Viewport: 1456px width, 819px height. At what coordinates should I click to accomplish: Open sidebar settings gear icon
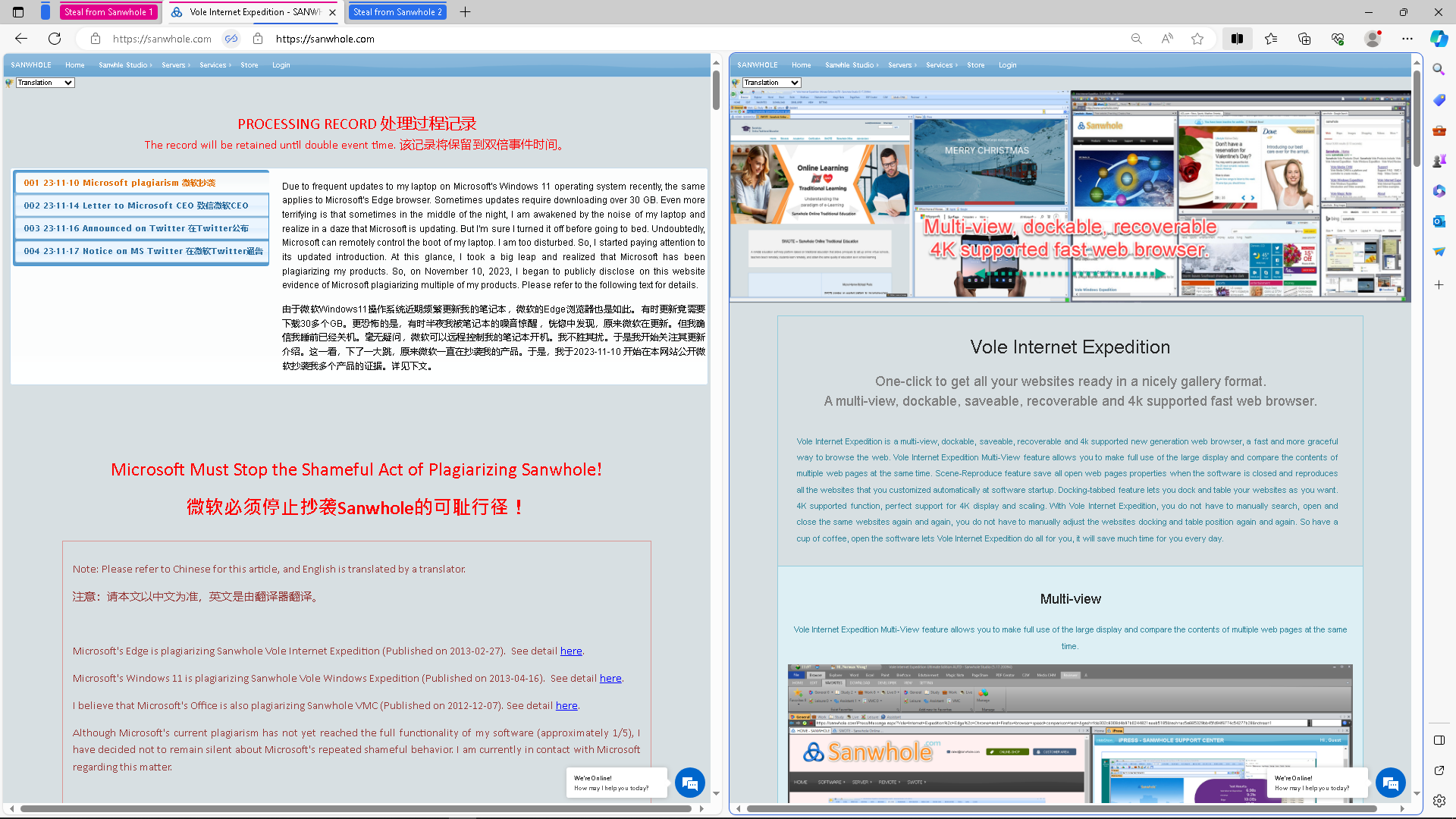click(1439, 800)
